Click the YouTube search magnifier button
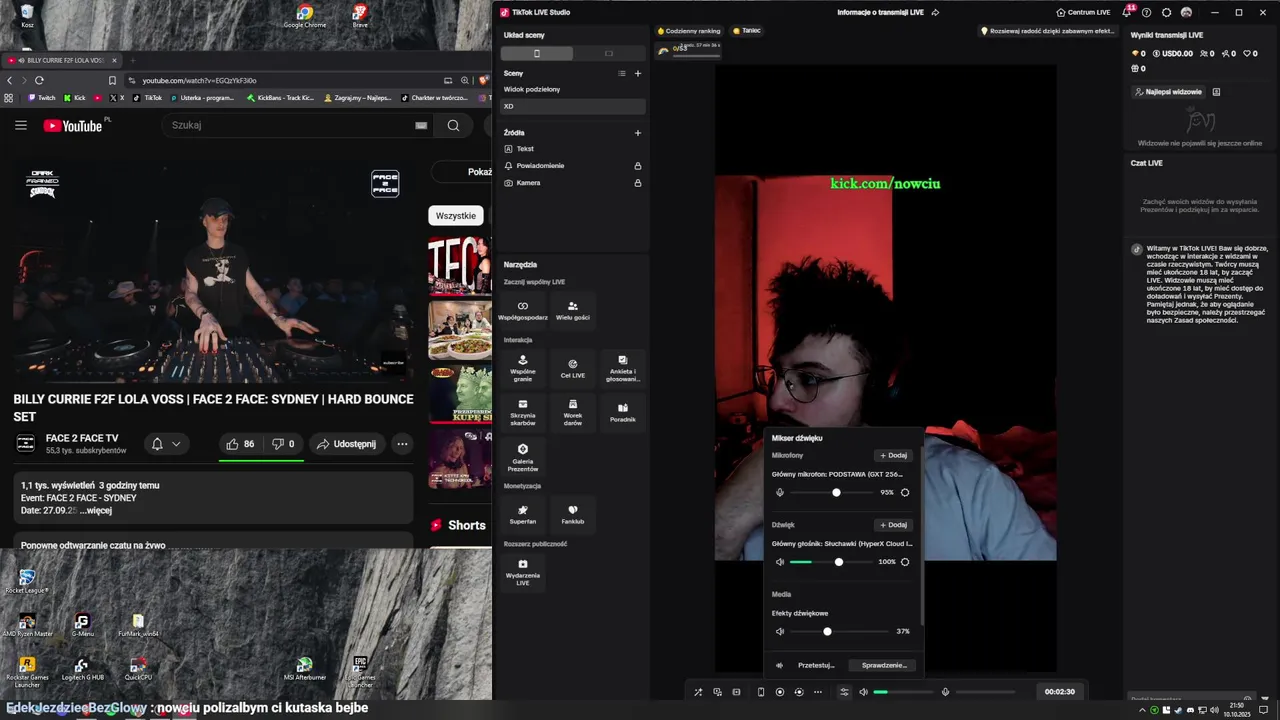Screen dimensions: 1280x720 tap(453, 125)
